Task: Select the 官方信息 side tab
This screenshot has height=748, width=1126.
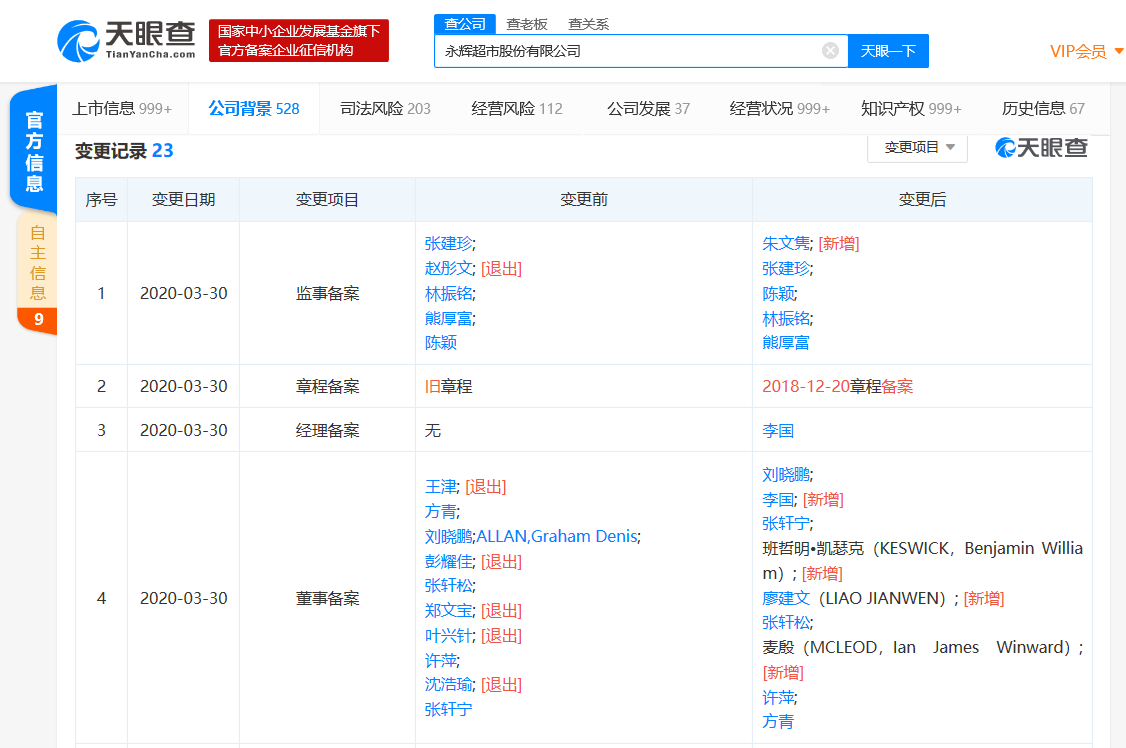Action: [x=34, y=150]
